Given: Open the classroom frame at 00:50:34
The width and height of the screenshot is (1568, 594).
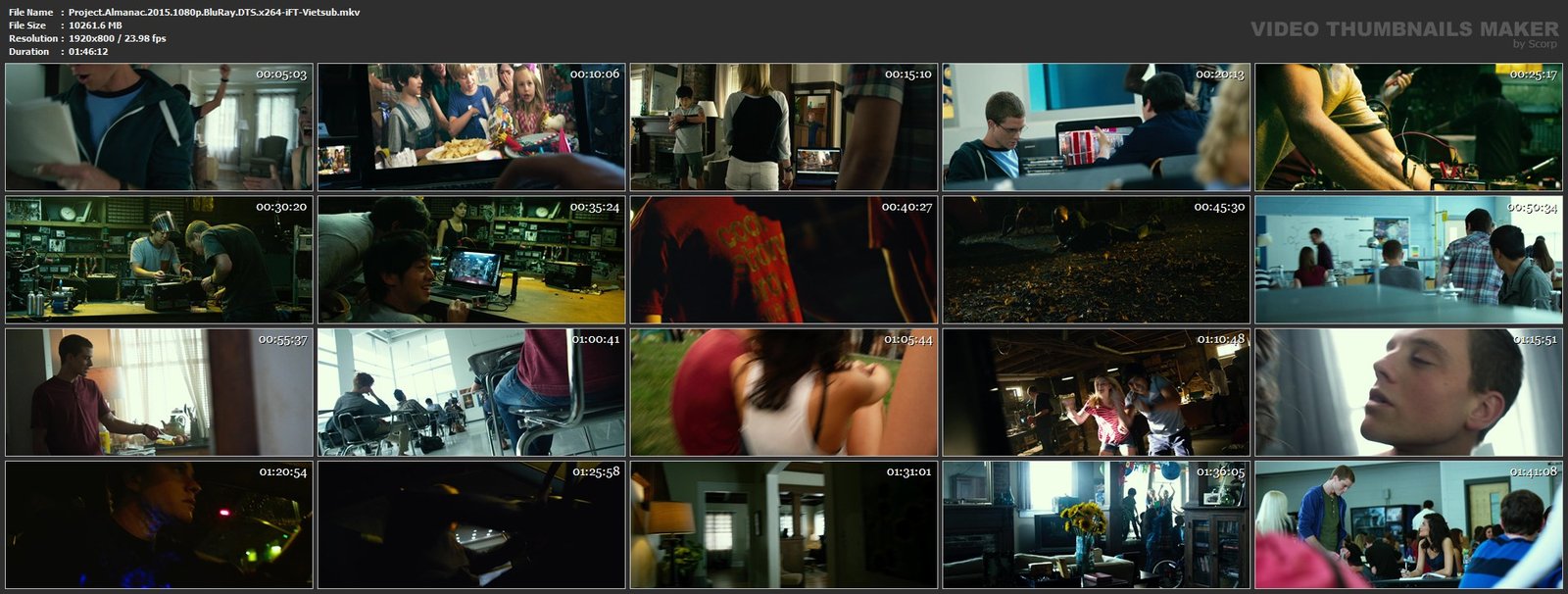Looking at the screenshot, I should click(1409, 260).
